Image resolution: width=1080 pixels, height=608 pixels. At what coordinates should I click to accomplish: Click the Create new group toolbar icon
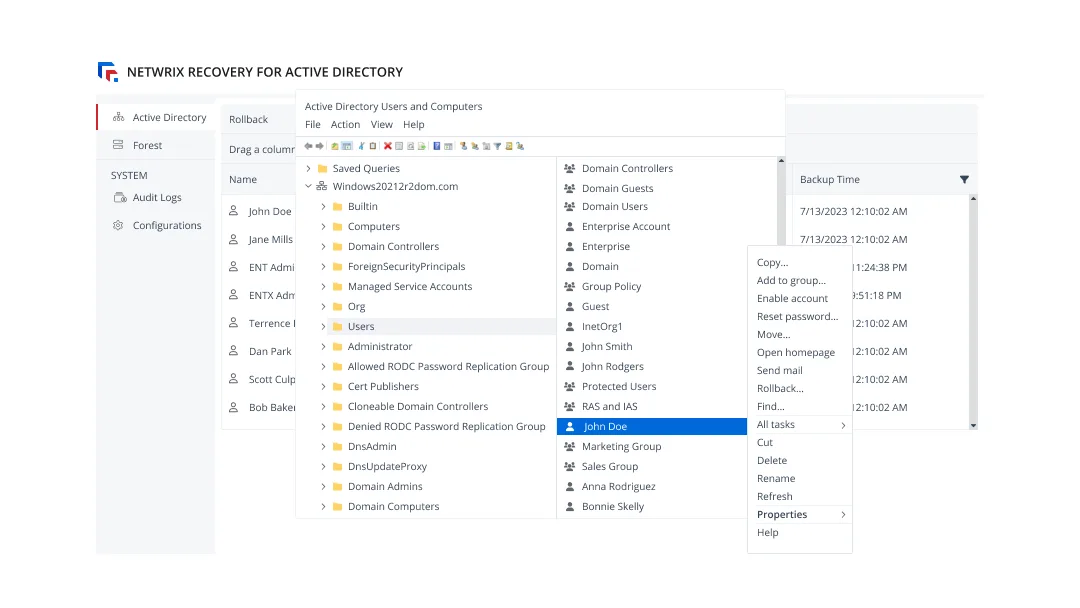475,146
